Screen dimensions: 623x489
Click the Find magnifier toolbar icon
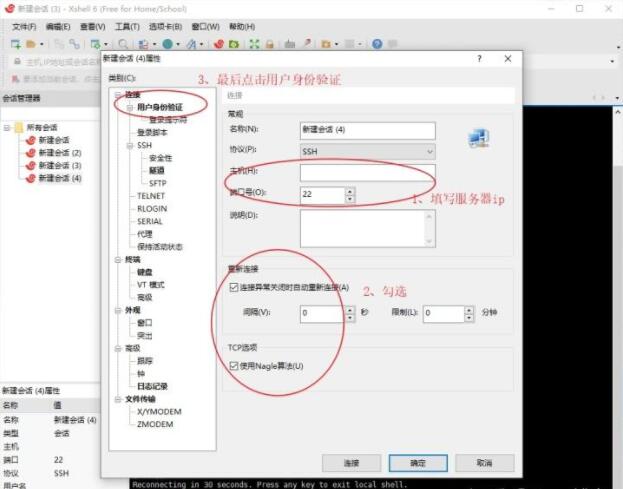123,44
